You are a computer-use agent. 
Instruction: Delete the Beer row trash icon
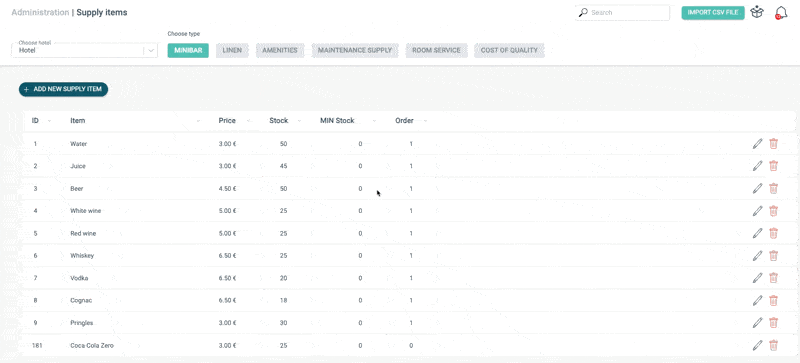(773, 188)
